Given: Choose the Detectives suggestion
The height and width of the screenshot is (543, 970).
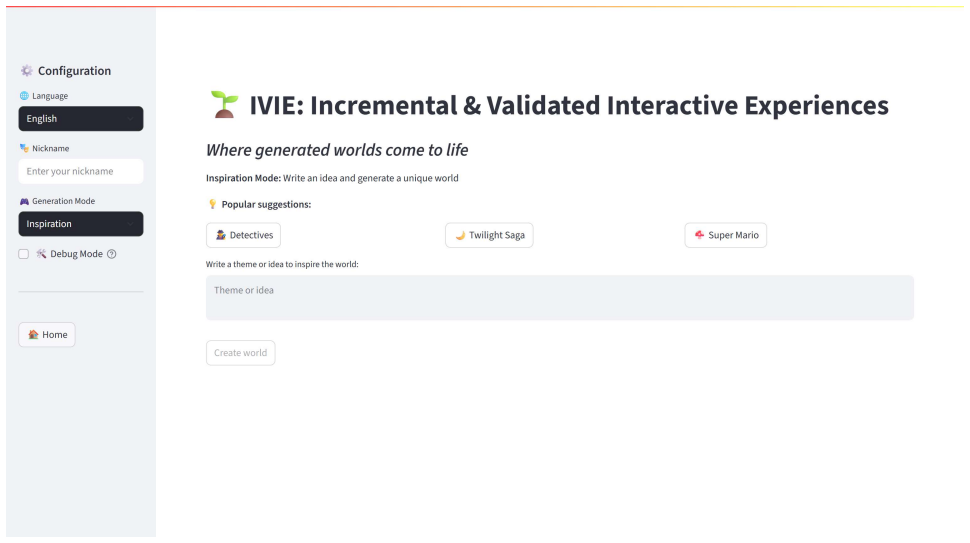Looking at the screenshot, I should 243,235.
